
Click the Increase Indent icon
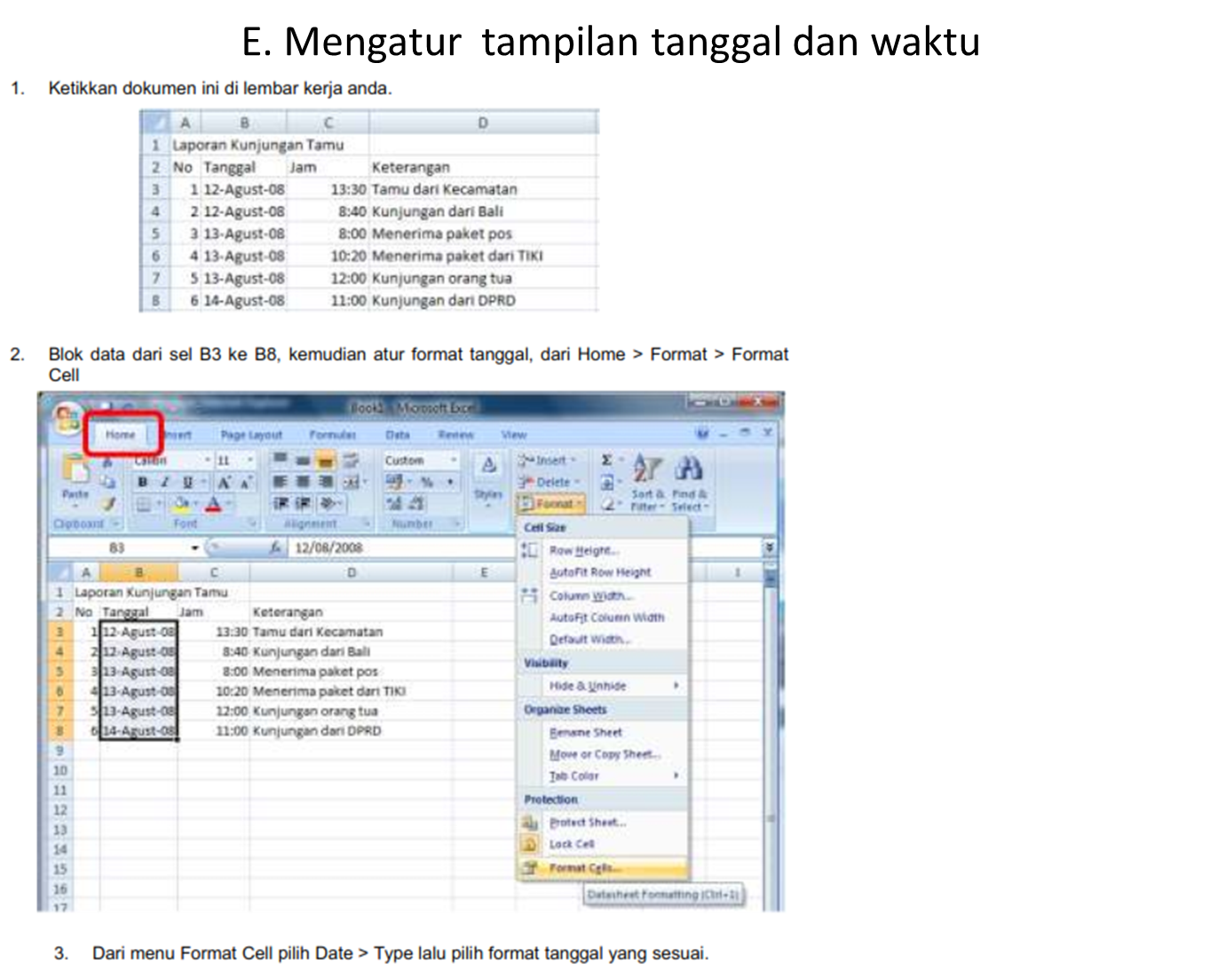coord(303,503)
